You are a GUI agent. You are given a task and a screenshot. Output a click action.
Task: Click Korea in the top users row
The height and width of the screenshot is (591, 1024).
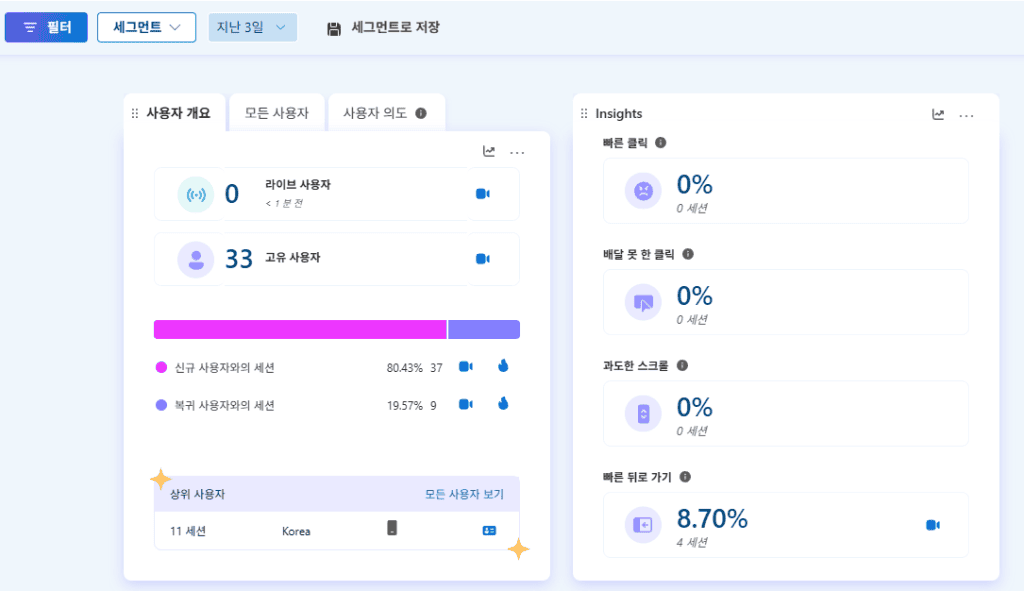(x=296, y=532)
